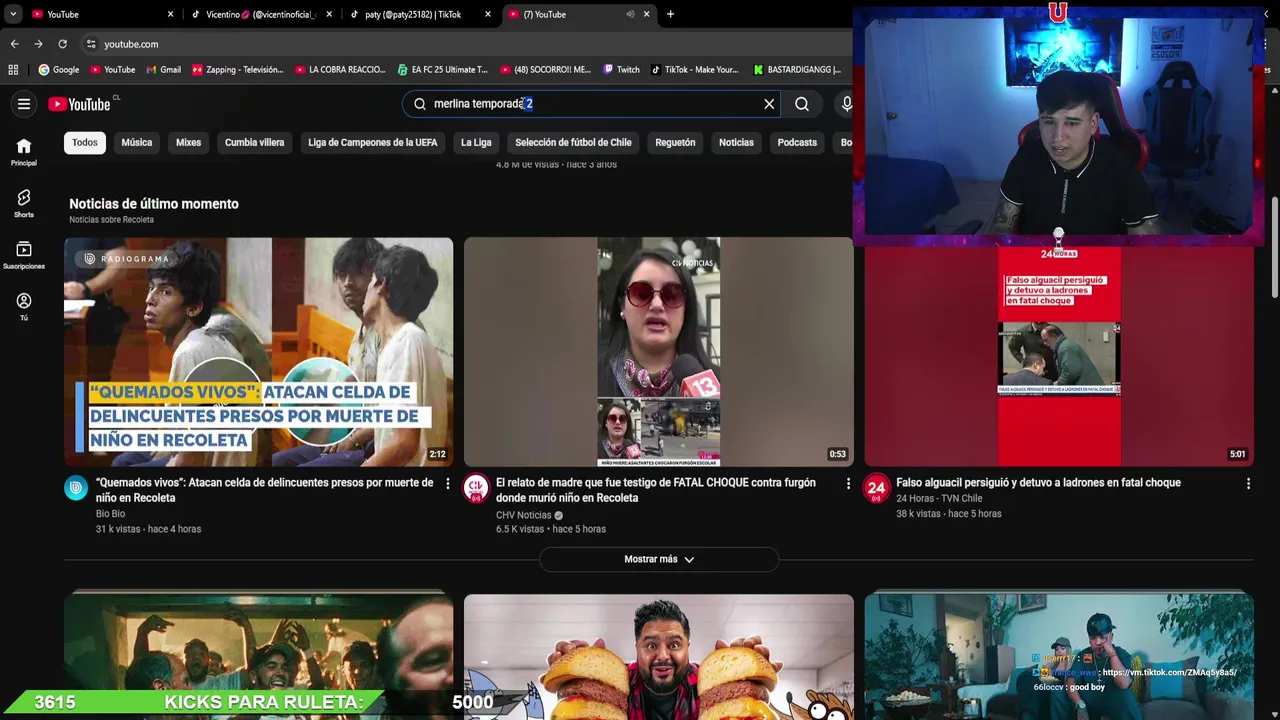Open Principal in the sidebar

tap(24, 152)
